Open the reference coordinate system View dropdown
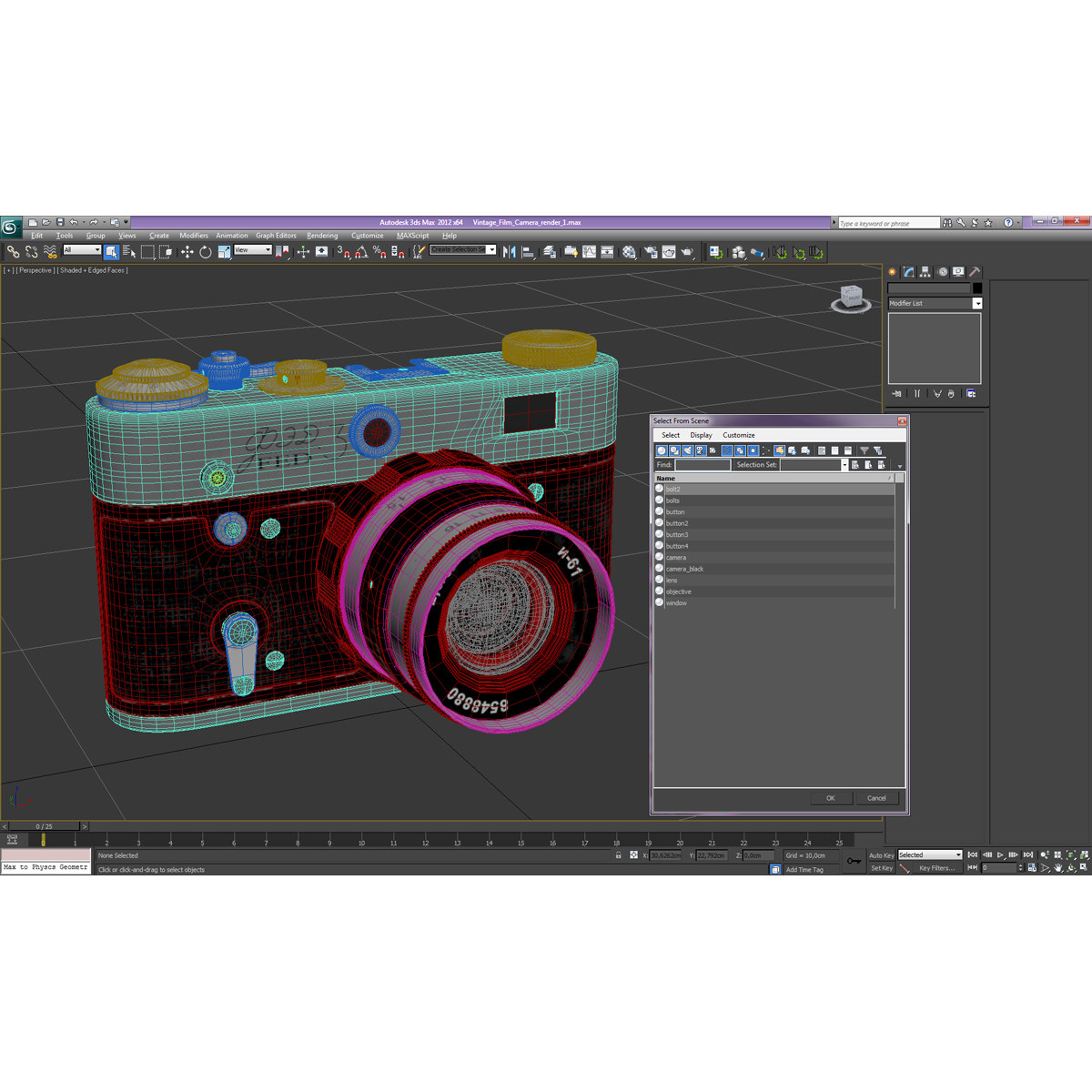Screen dimensions: 1092x1092 (x=253, y=249)
